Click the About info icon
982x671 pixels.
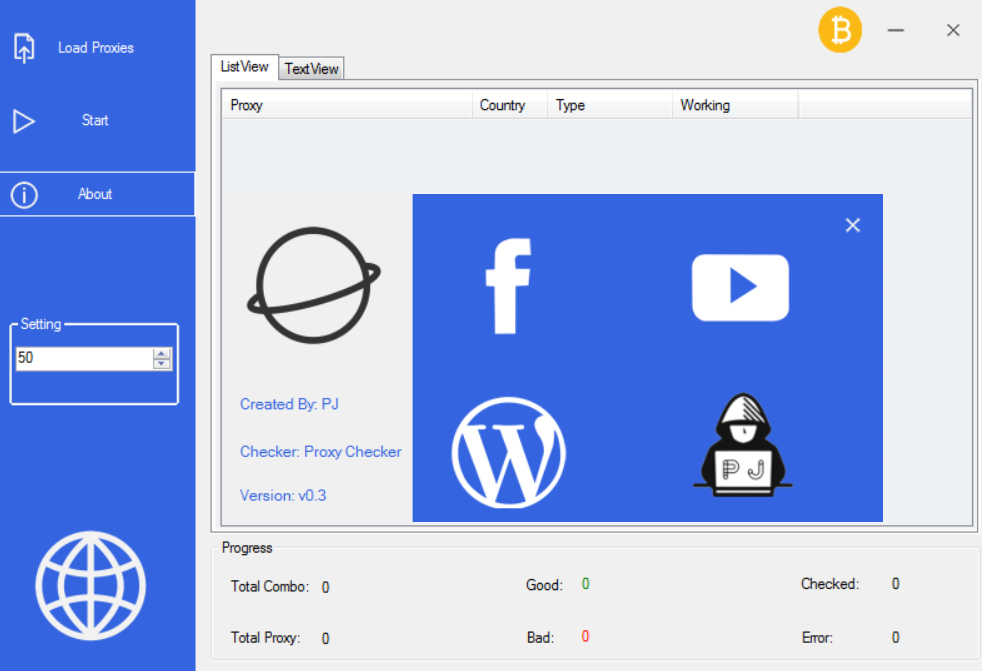24,195
